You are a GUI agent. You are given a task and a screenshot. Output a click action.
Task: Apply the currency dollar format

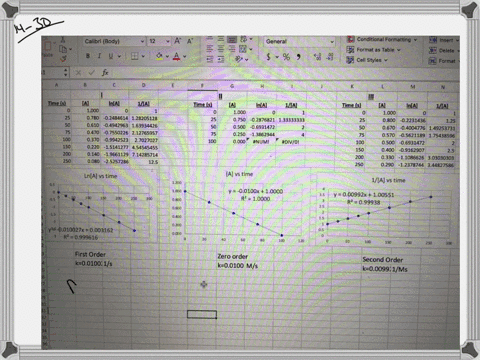pos(269,57)
